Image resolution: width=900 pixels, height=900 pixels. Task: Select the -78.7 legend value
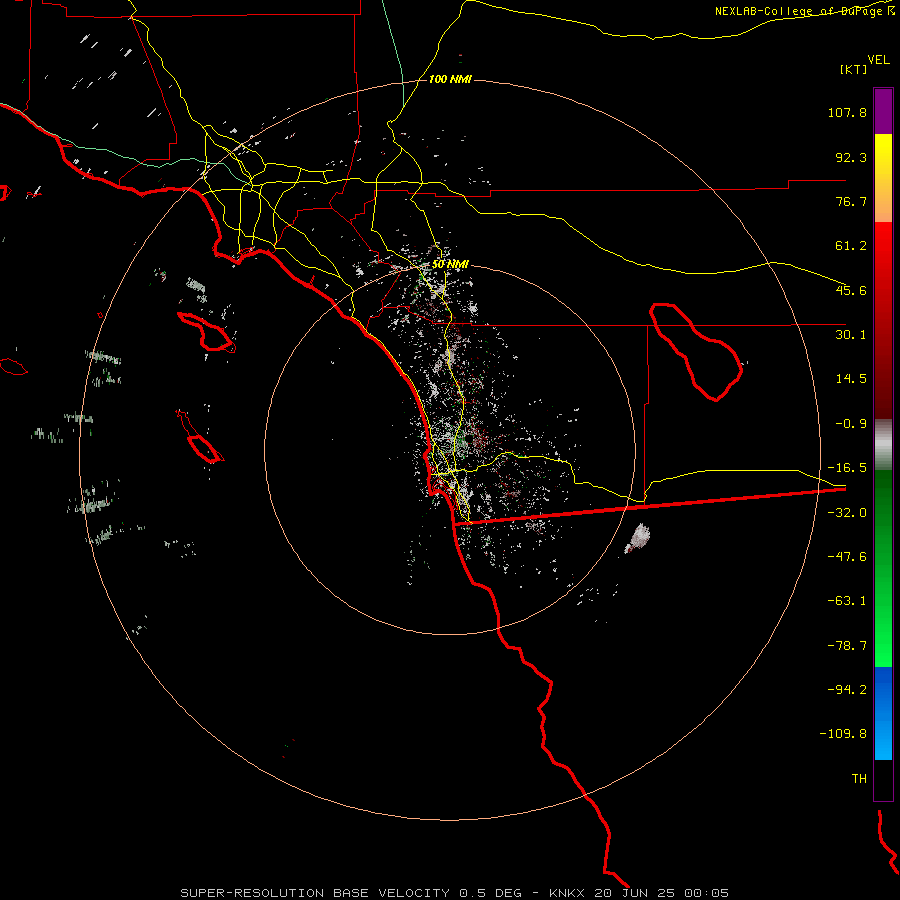tap(847, 646)
